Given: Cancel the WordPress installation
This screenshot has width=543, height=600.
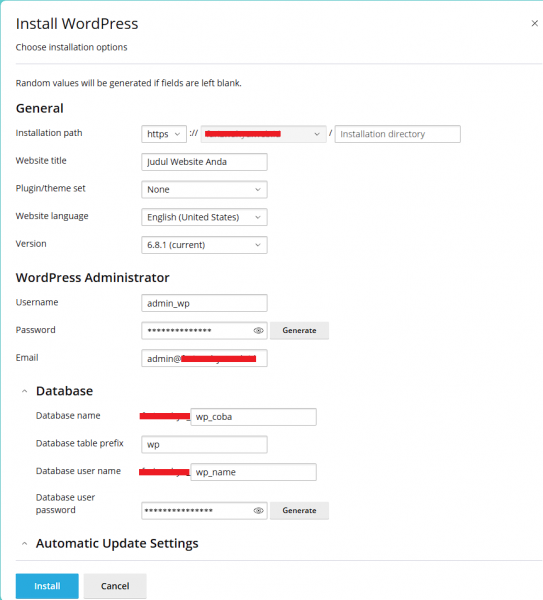Looking at the screenshot, I should [x=115, y=586].
